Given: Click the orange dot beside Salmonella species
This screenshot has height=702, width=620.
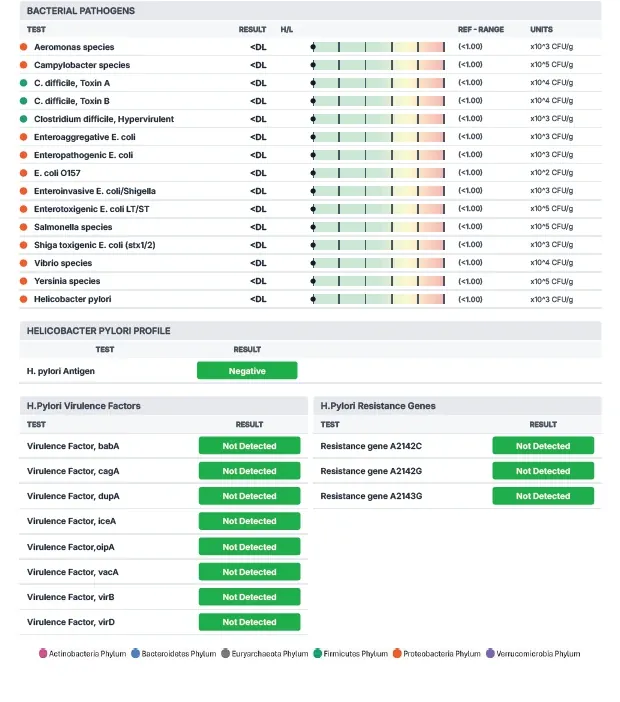Looking at the screenshot, I should 24,227.
